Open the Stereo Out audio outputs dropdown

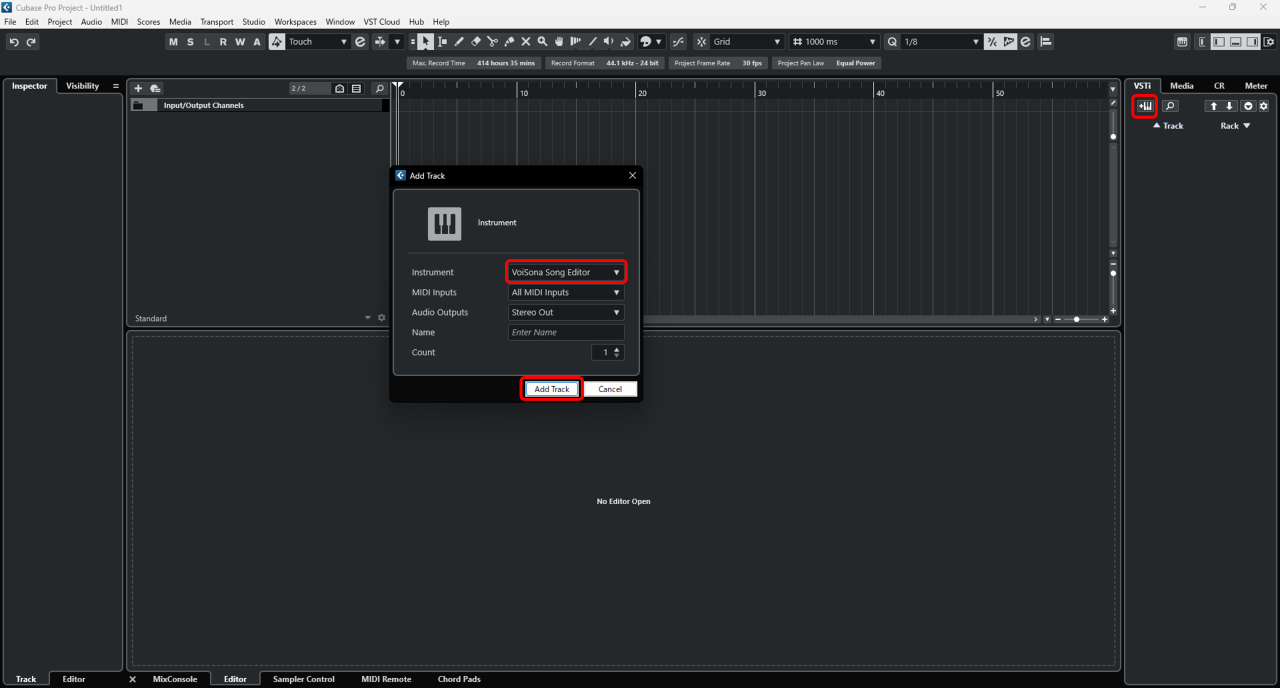tap(566, 312)
